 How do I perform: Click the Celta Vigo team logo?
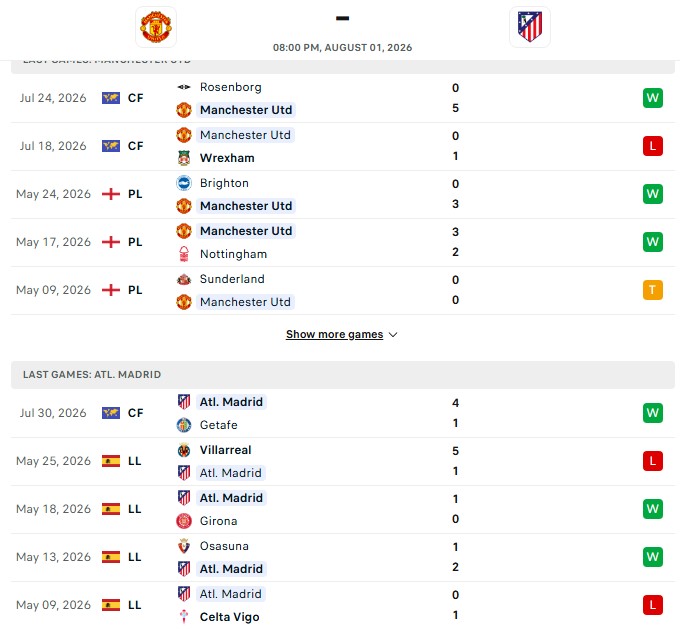[x=184, y=617]
